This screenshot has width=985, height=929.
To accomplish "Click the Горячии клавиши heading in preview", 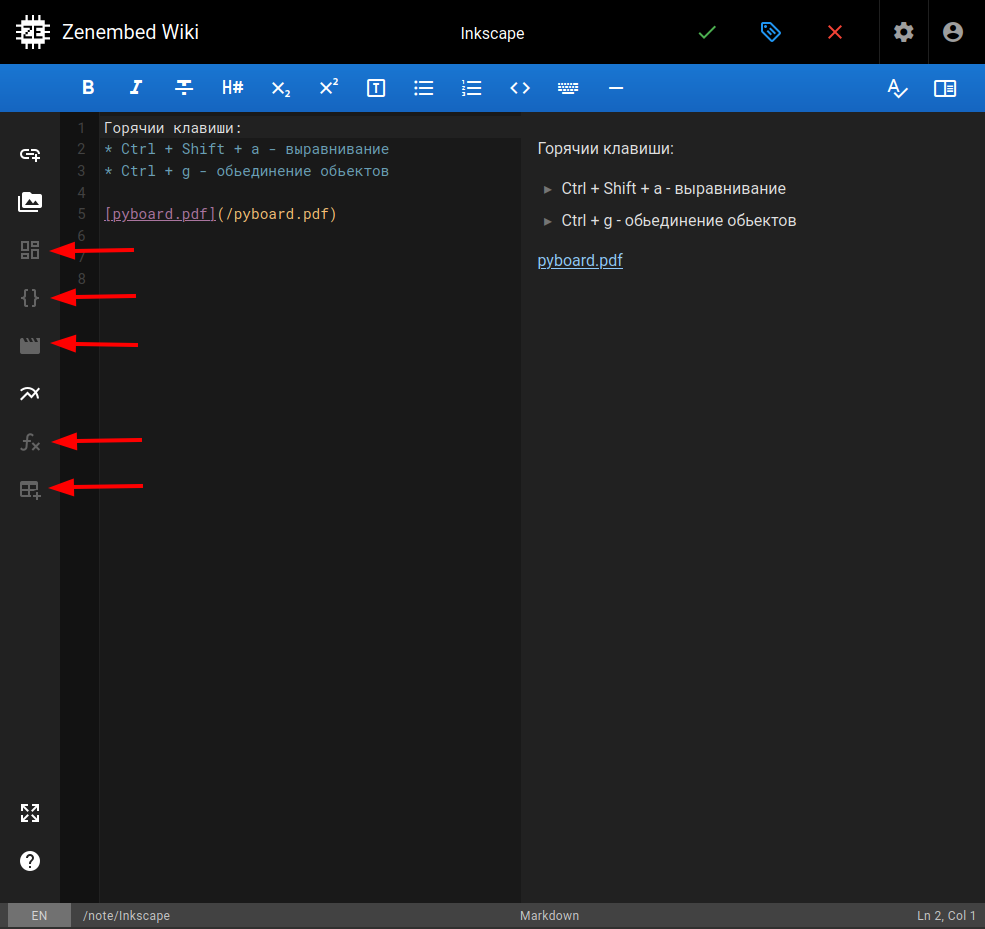I will 606,149.
